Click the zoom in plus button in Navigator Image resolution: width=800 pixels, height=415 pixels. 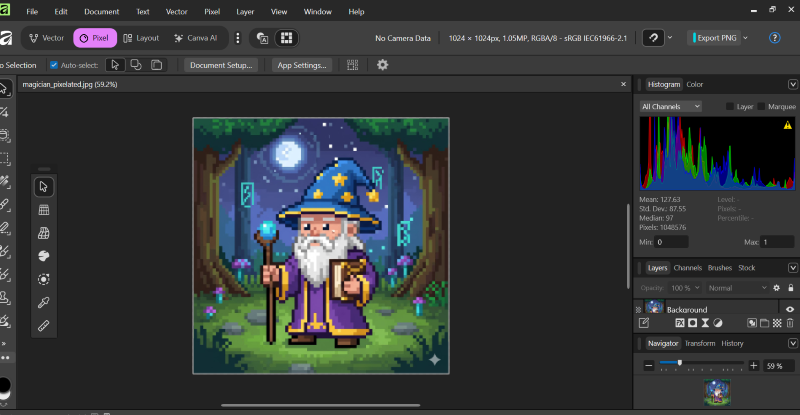click(x=753, y=365)
